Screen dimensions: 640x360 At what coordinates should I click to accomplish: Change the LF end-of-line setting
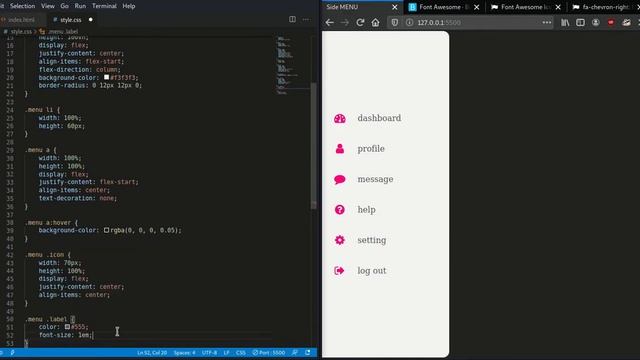point(227,353)
